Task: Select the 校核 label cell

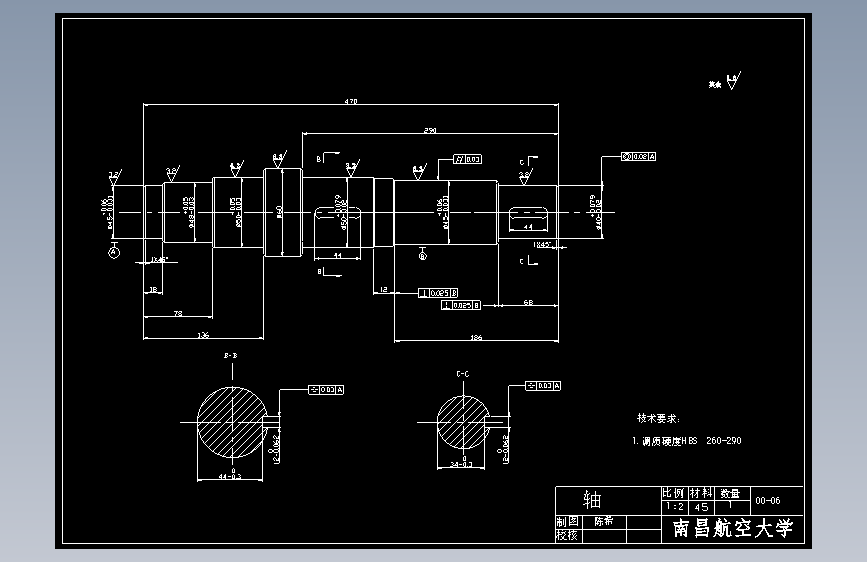Action: pos(567,535)
